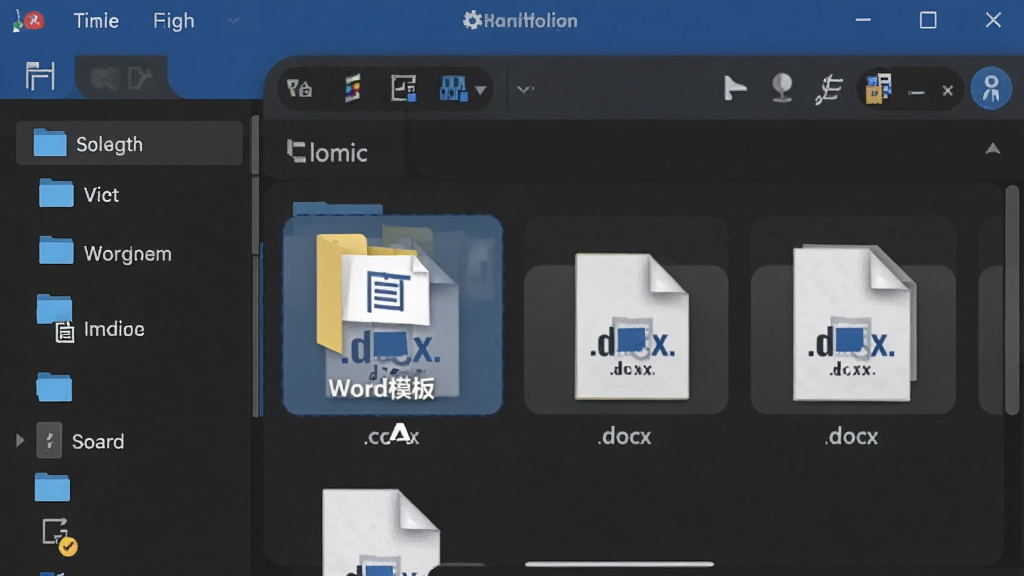This screenshot has height=576, width=1024.
Task: Open the user account avatar
Action: point(991,89)
